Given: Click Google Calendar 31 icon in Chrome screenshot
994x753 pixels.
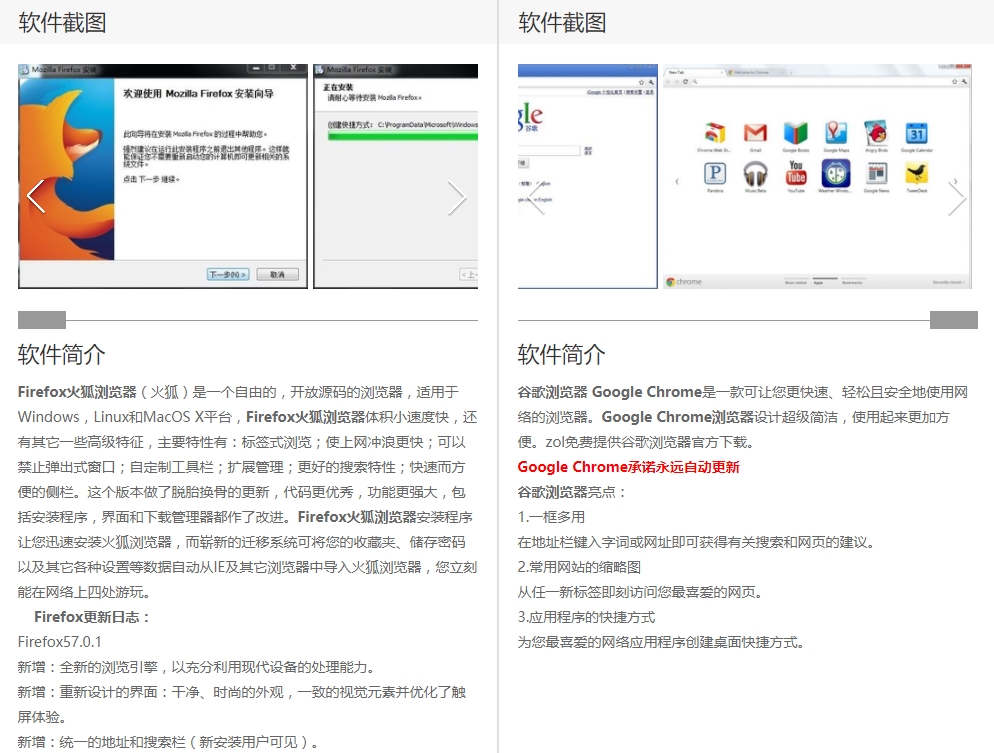Looking at the screenshot, I should pyautogui.click(x=917, y=133).
